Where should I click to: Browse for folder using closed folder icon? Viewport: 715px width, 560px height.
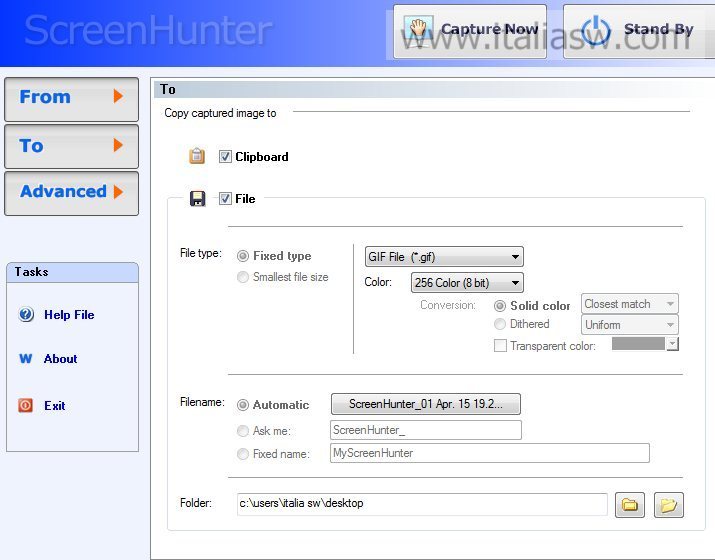(x=630, y=505)
